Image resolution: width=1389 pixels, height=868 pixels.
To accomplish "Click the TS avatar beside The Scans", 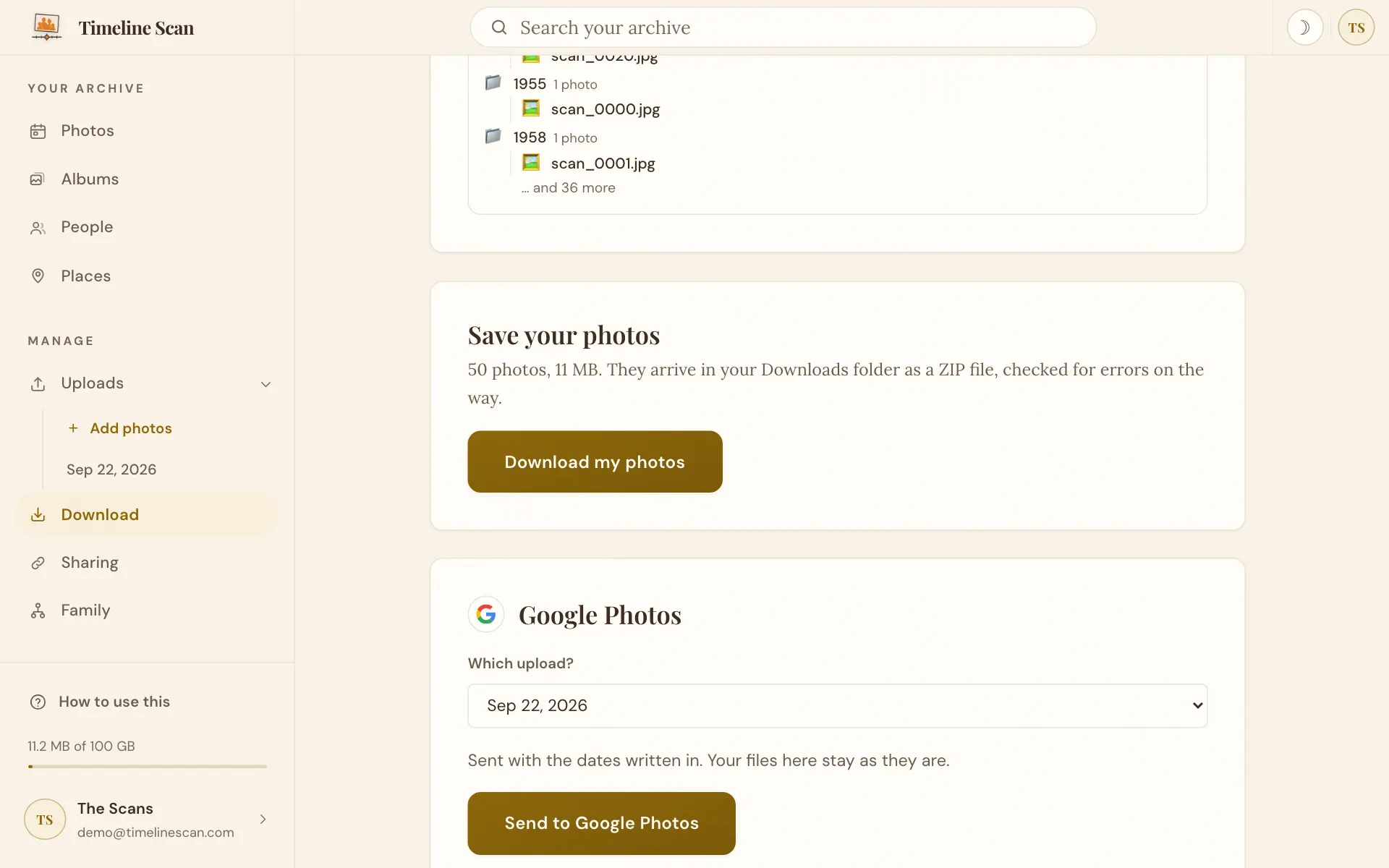I will click(x=45, y=820).
